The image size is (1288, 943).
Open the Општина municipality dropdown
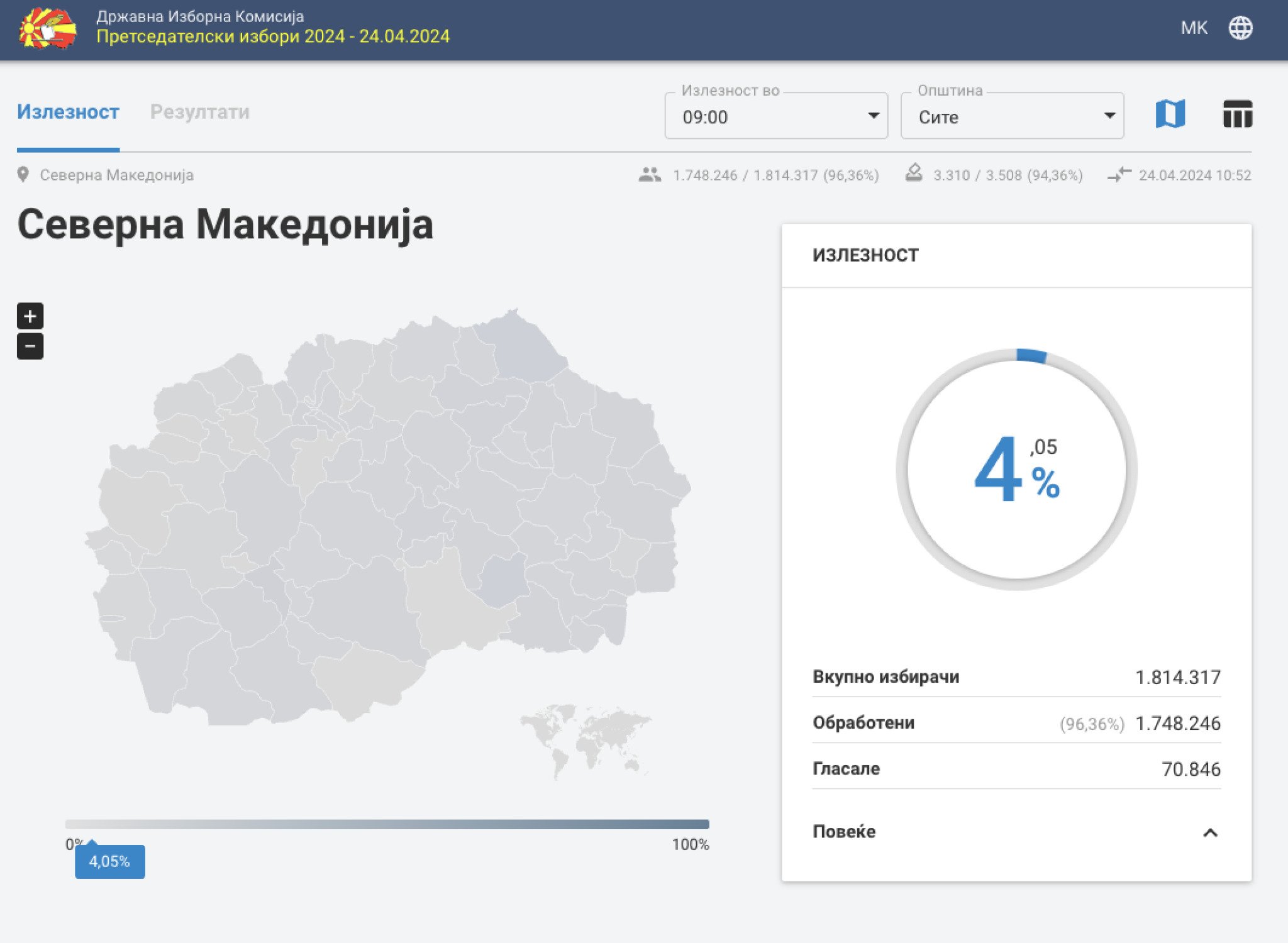(x=1011, y=116)
